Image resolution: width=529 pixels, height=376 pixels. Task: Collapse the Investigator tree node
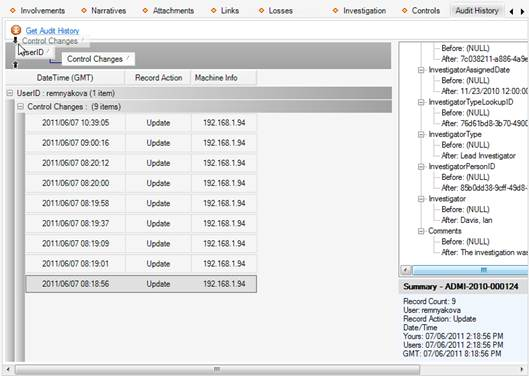coord(421,199)
